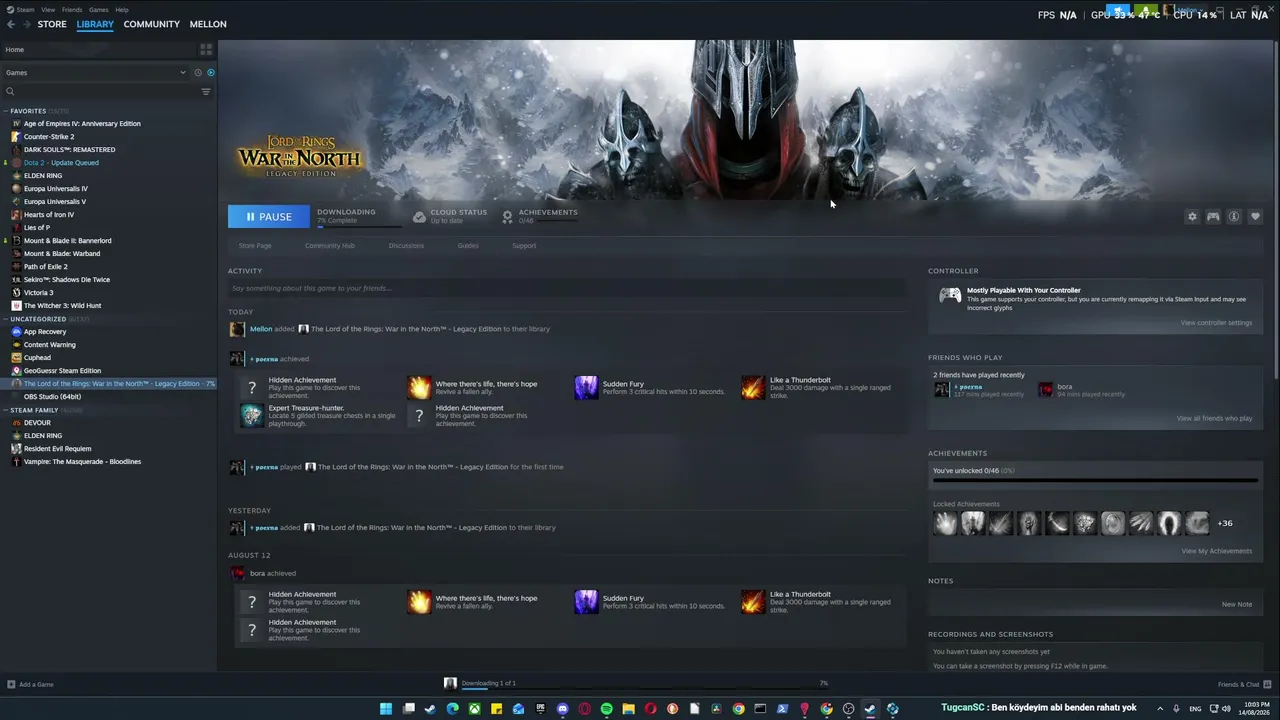
Task: Go back with the navigation arrow
Action: click(11, 24)
